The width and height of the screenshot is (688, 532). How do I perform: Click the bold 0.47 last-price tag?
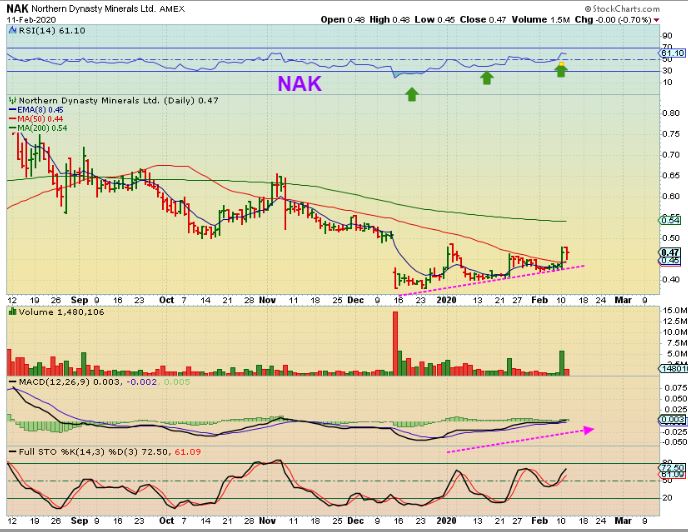click(670, 252)
